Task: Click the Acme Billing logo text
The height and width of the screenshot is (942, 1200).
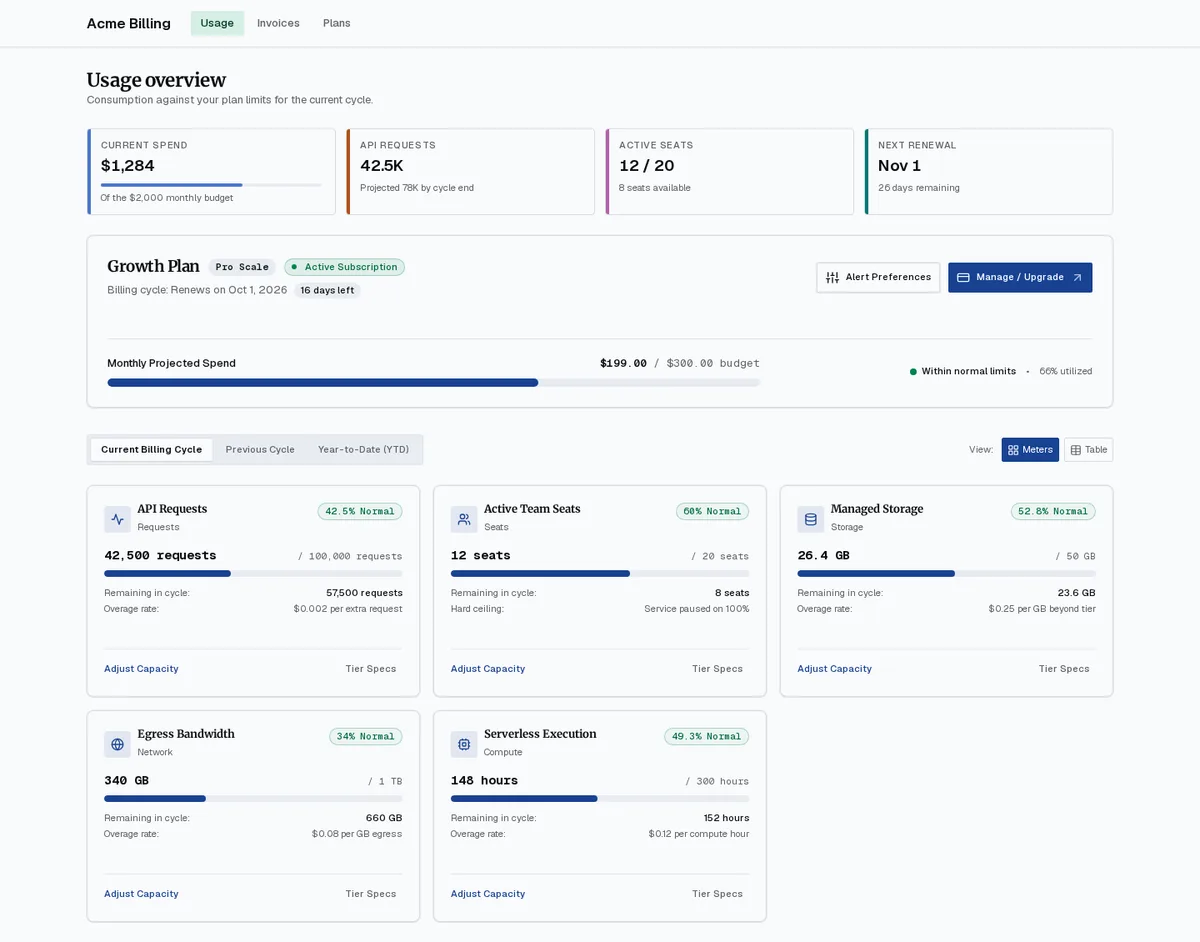Action: [129, 23]
